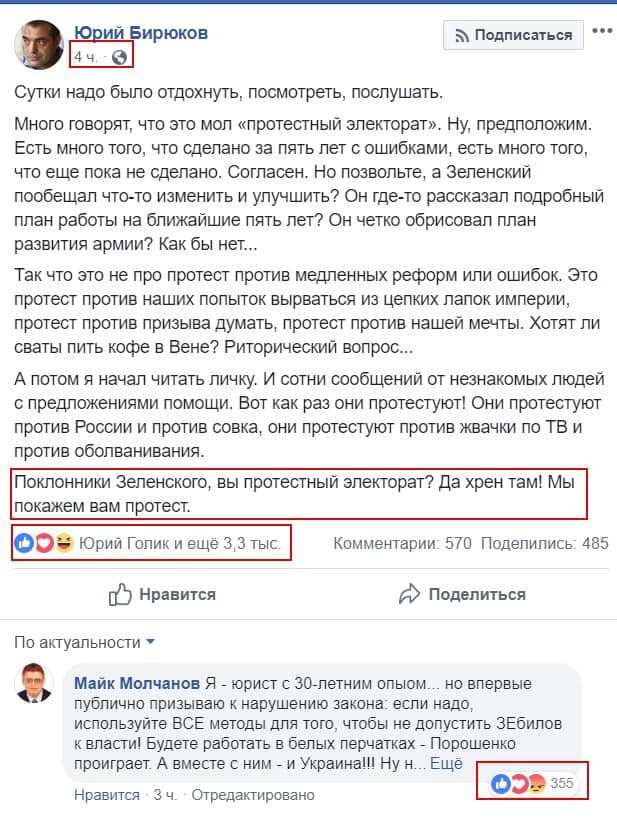Share the post via Поделиться button
The width and height of the screenshot is (617, 817).
tap(462, 594)
